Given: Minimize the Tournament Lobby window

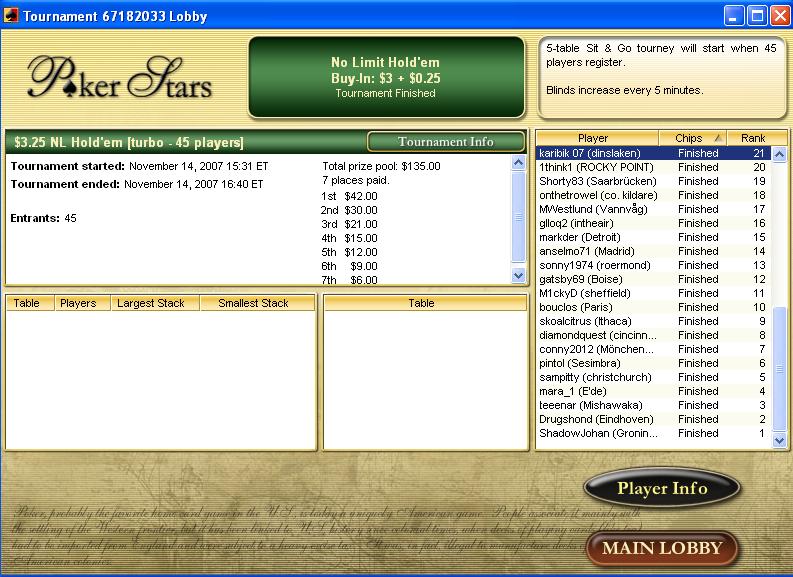Looking at the screenshot, I should point(733,16).
